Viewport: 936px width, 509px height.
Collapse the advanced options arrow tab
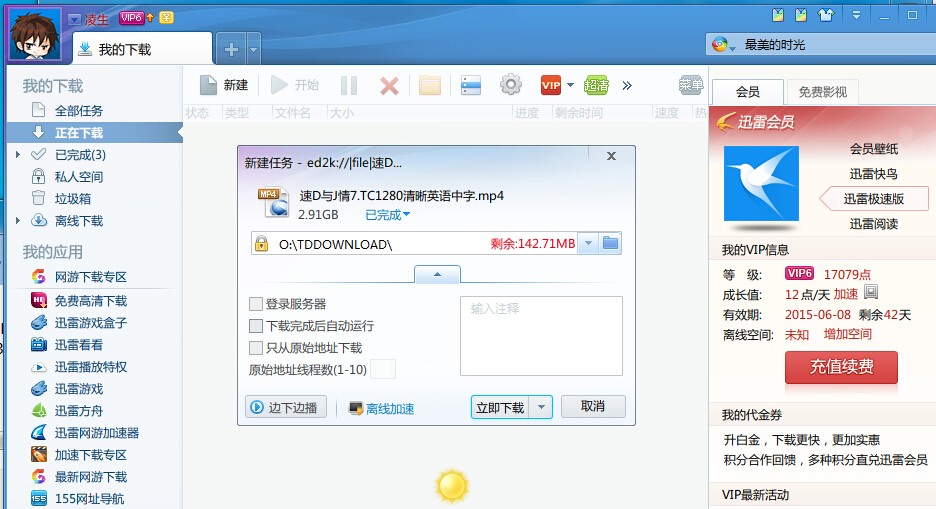click(437, 274)
